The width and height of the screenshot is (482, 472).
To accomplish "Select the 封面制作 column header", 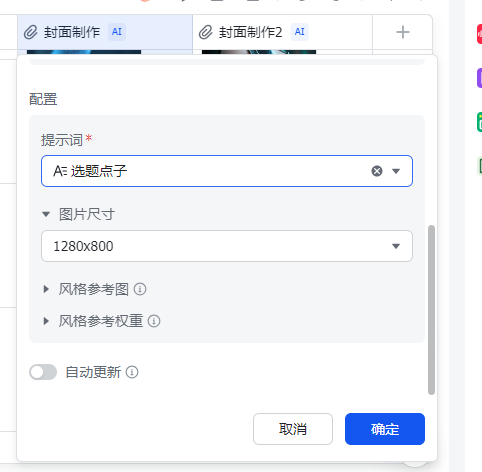I will pyautogui.click(x=105, y=32).
